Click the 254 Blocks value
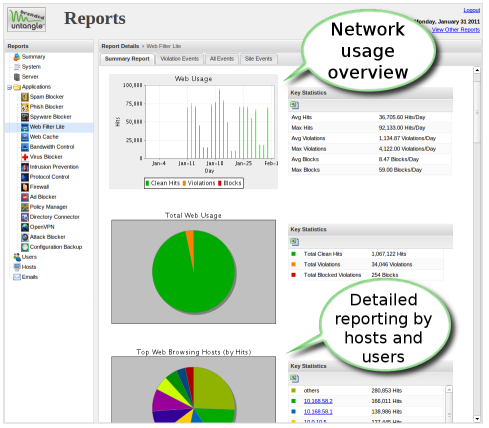489x428 pixels. click(x=385, y=275)
